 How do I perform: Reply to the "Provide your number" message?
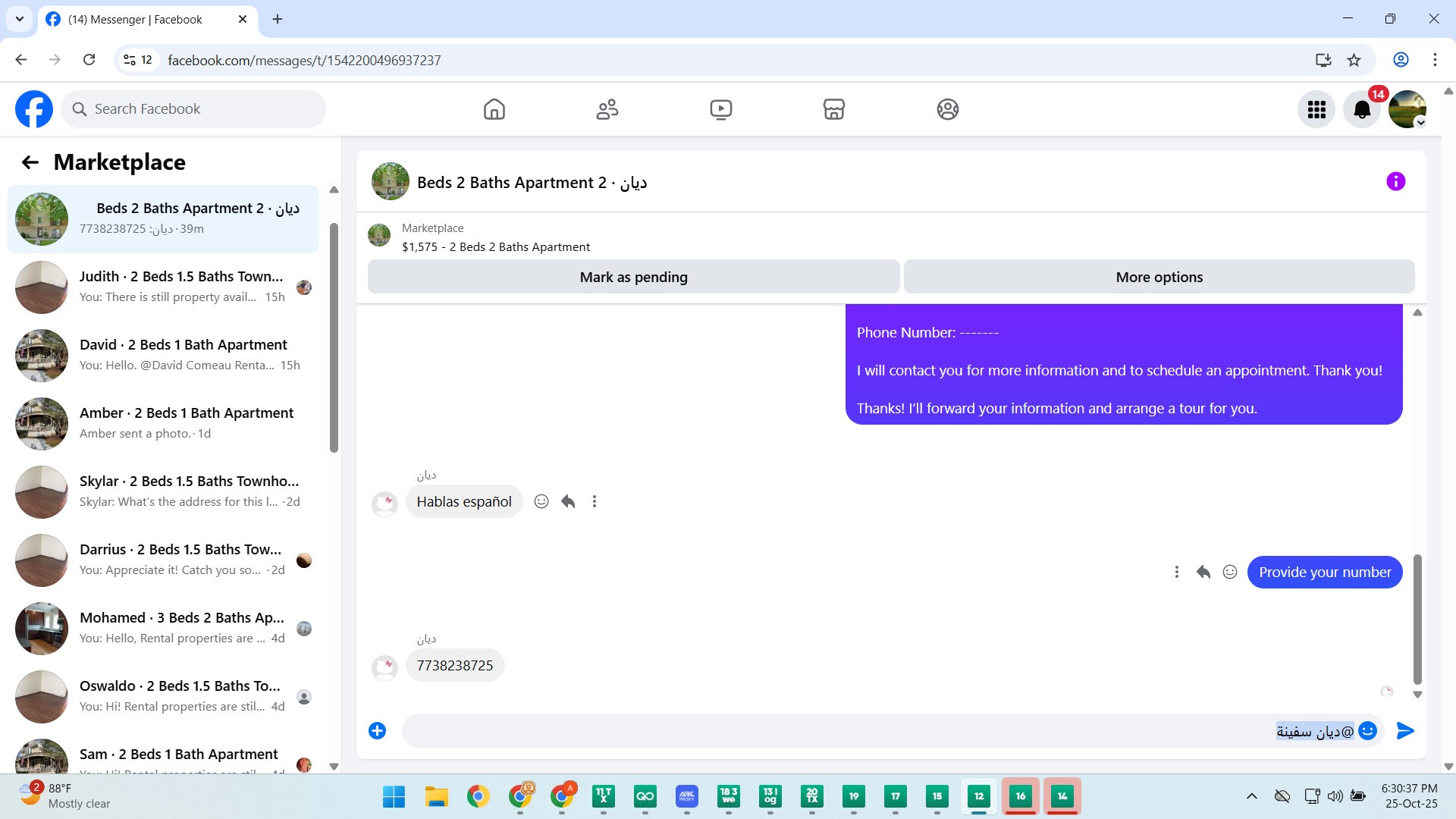1203,572
